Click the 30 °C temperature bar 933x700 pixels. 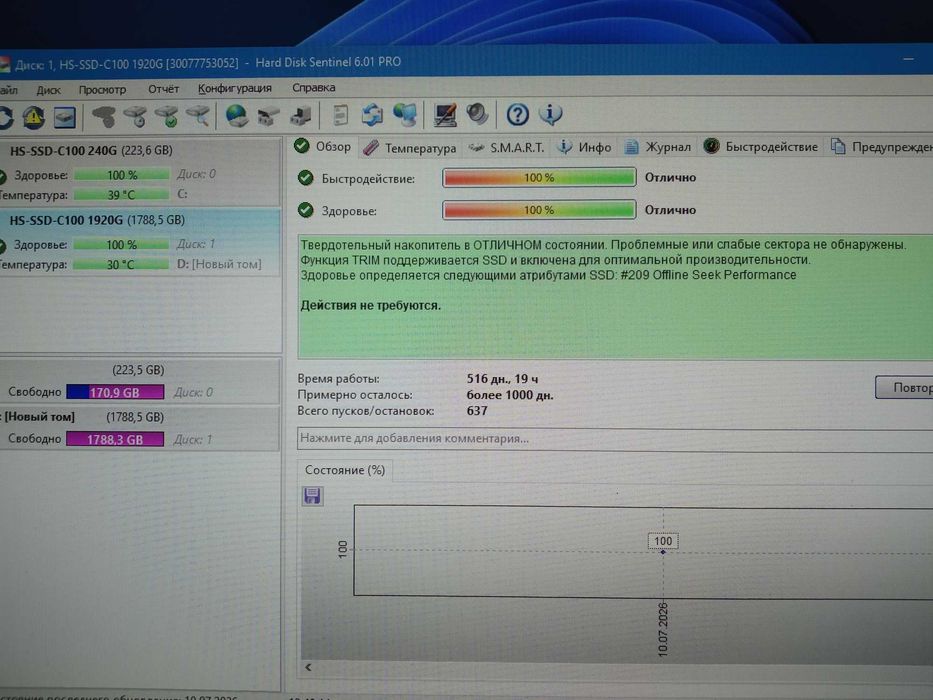tap(121, 264)
